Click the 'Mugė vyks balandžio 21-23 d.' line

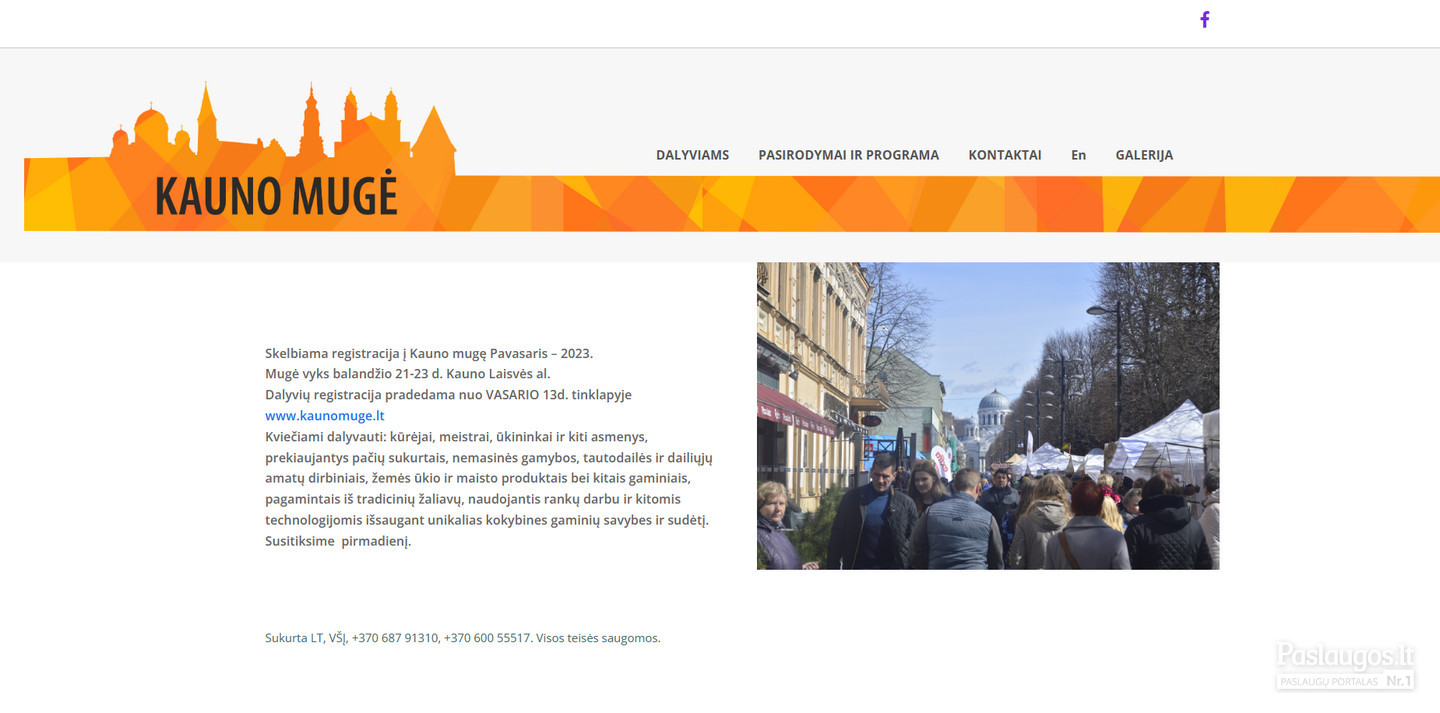(408, 374)
